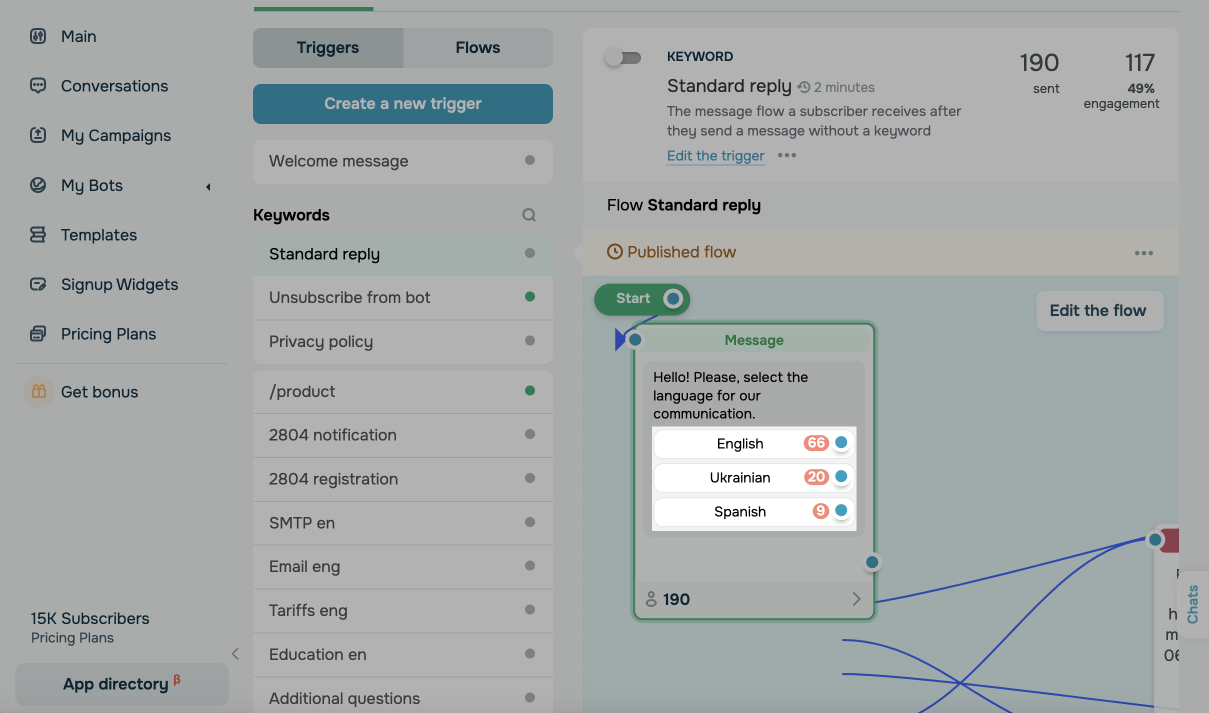
Task: Click the Signup Widgets icon
Action: 38,284
